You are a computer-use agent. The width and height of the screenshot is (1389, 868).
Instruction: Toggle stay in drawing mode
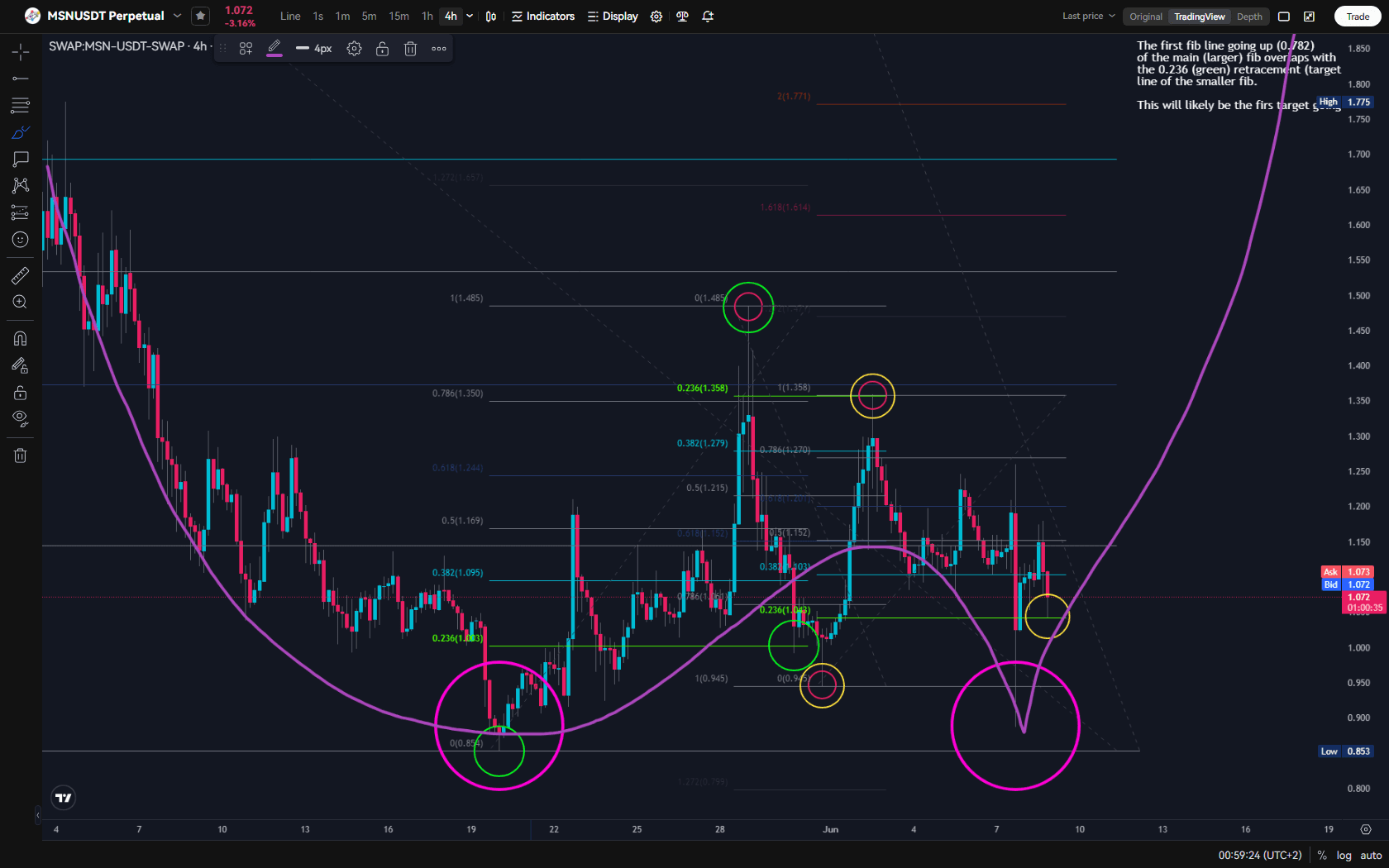[x=21, y=365]
